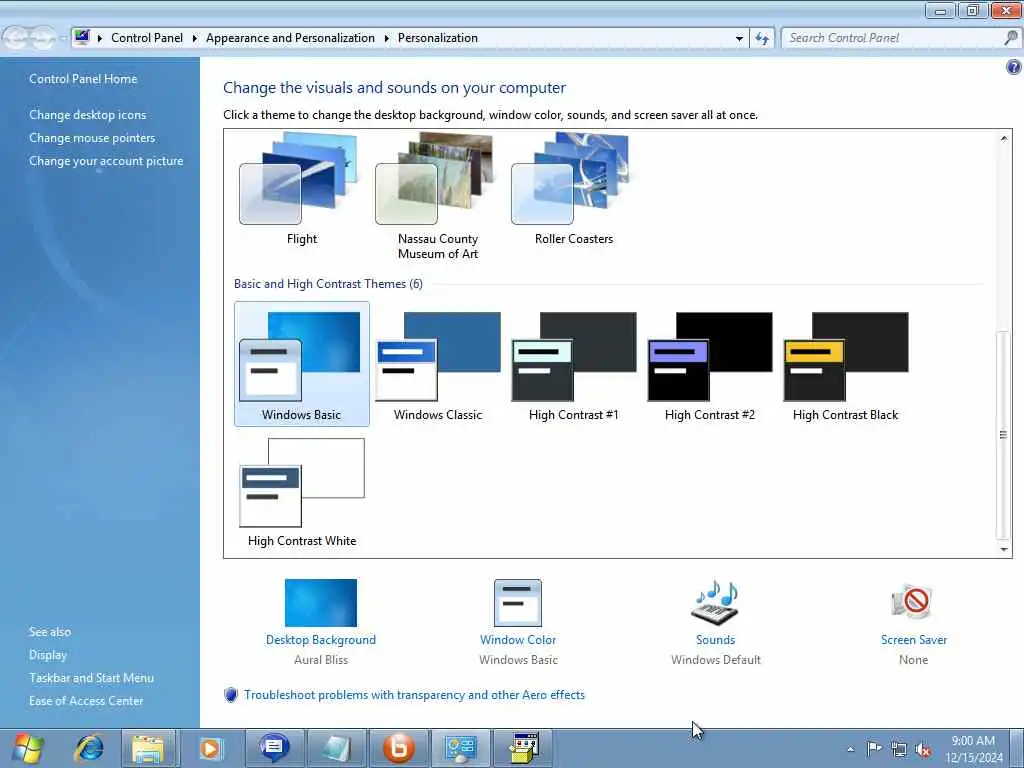Click the theme list scroll down arrow

click(x=1004, y=549)
